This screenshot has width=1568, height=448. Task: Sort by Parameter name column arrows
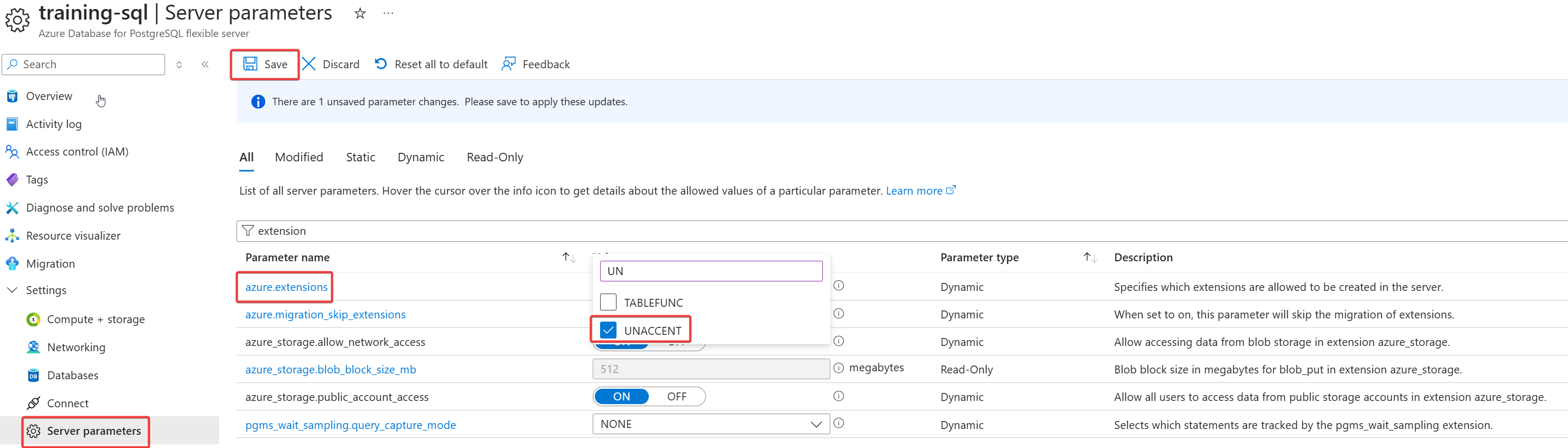point(568,258)
